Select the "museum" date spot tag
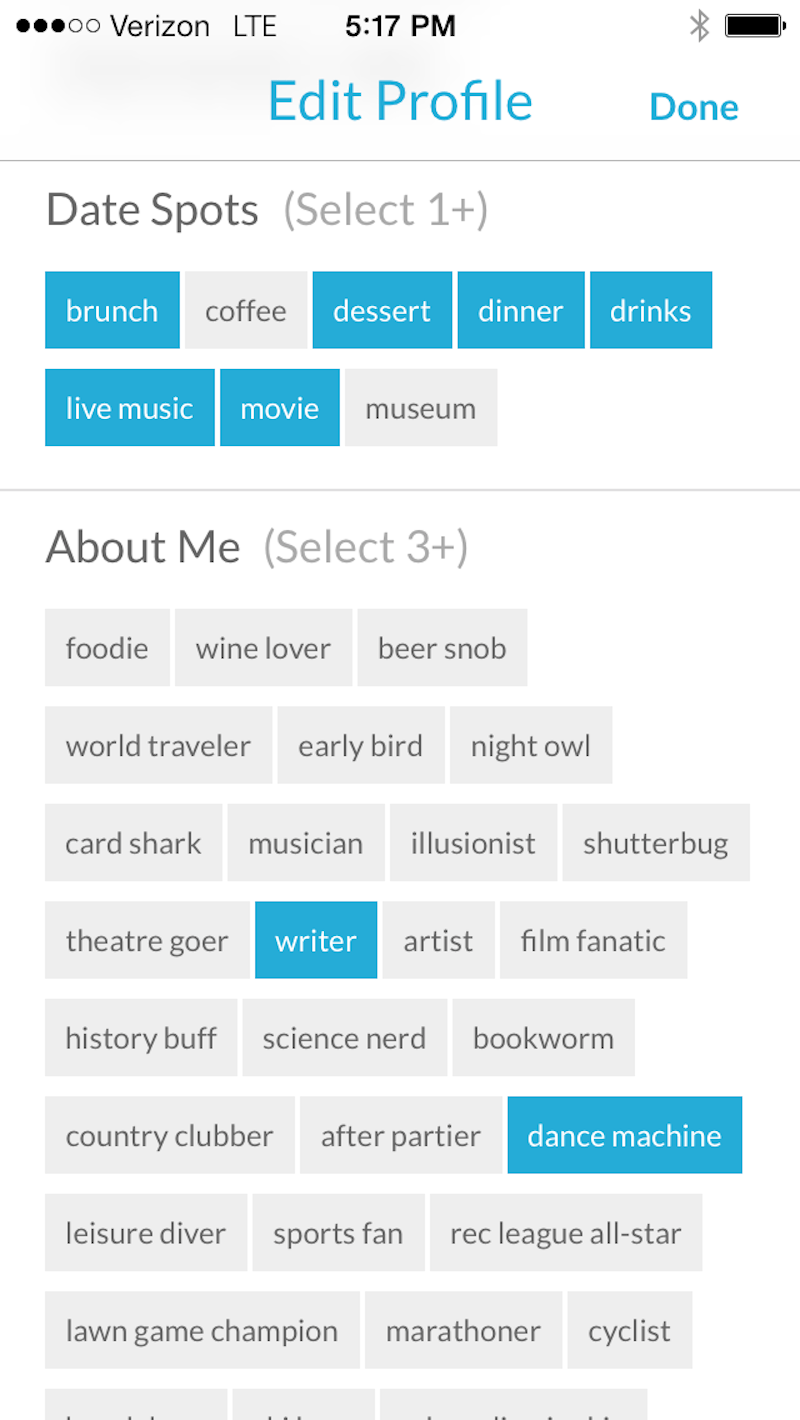Screen dimensions: 800x1420 [x=420, y=407]
